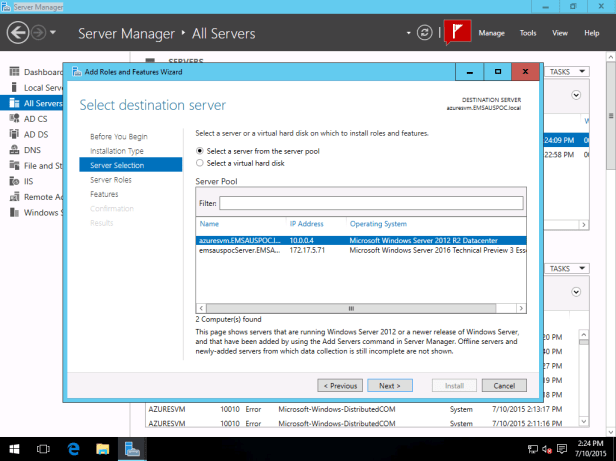The image size is (616, 461).
Task: Launch the Edge browser from the taskbar
Action: (x=75, y=449)
